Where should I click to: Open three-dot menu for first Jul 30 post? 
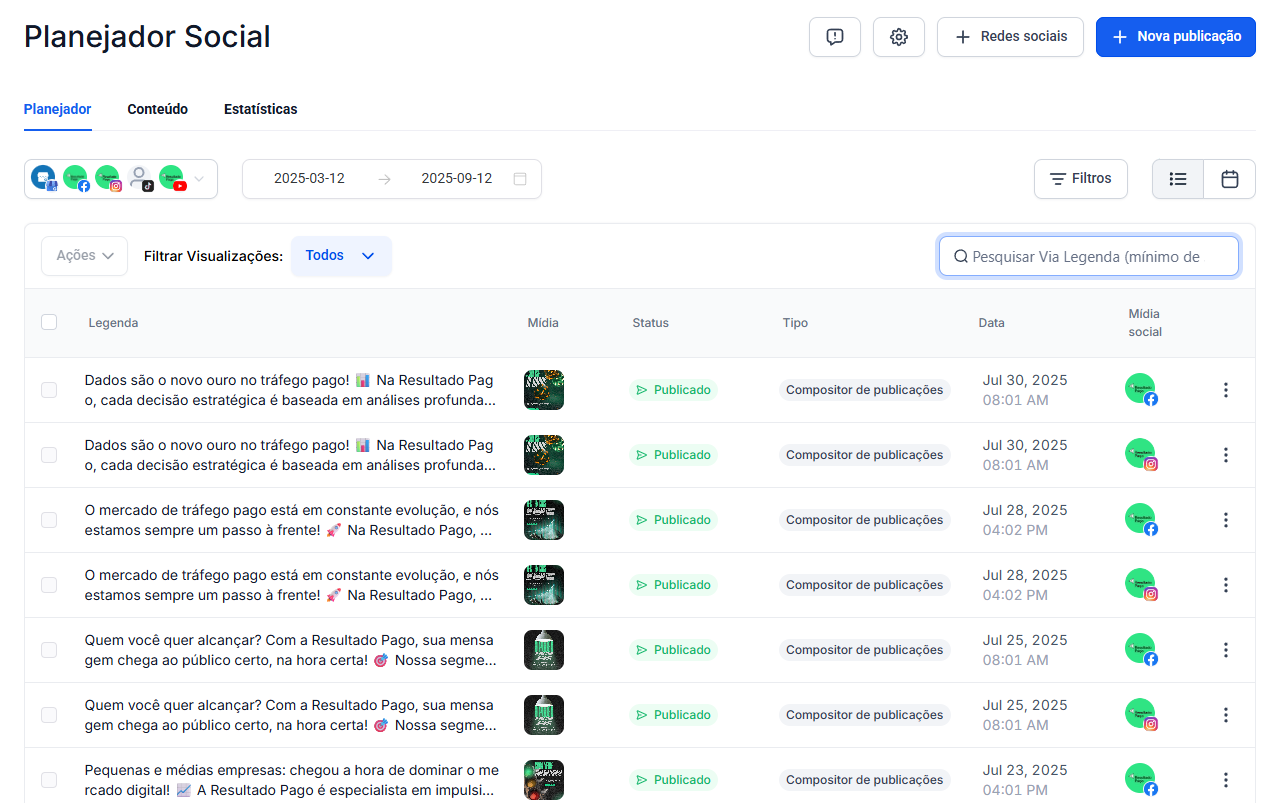[1225, 390]
